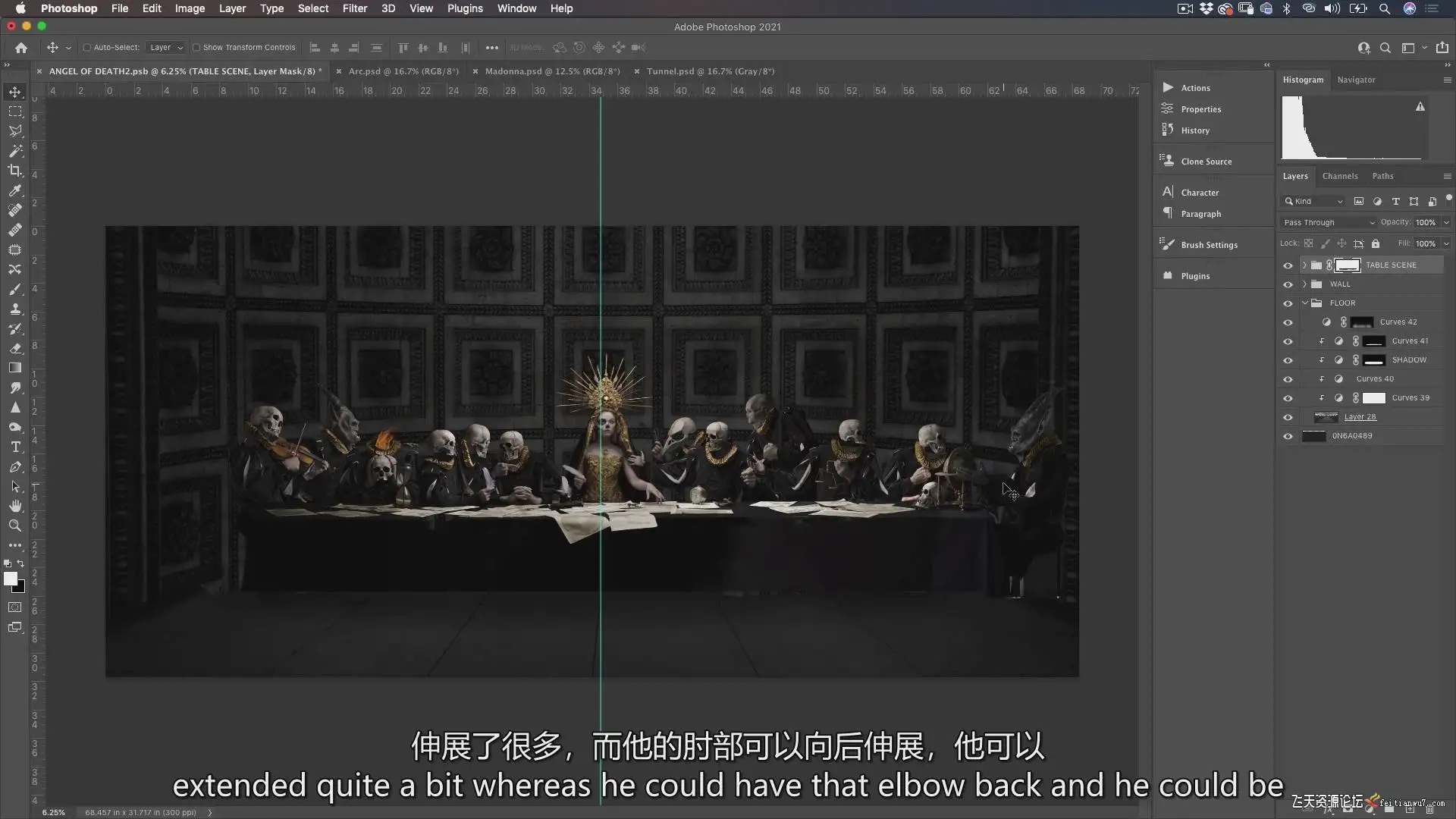The image size is (1456, 819).
Task: Open the Edit Toolbar three-dots menu
Action: pos(15,545)
